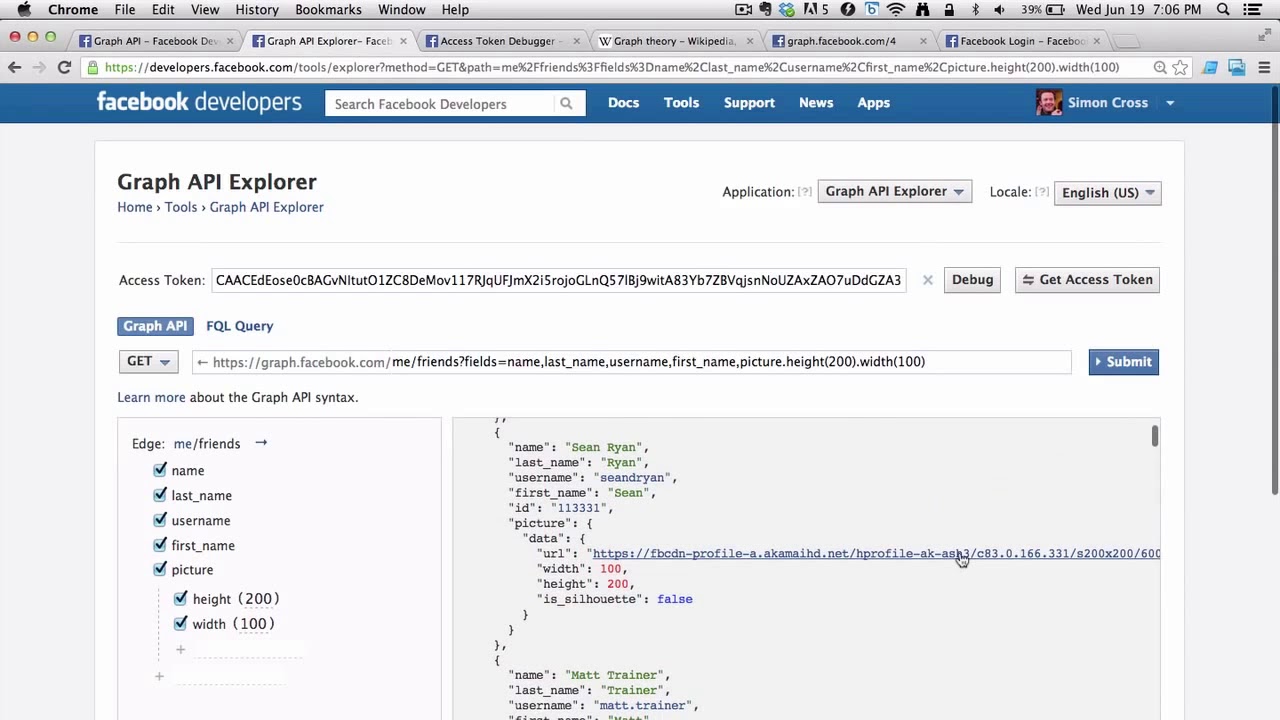Clear the access token with the X icon
Viewport: 1280px width, 720px height.
click(927, 280)
